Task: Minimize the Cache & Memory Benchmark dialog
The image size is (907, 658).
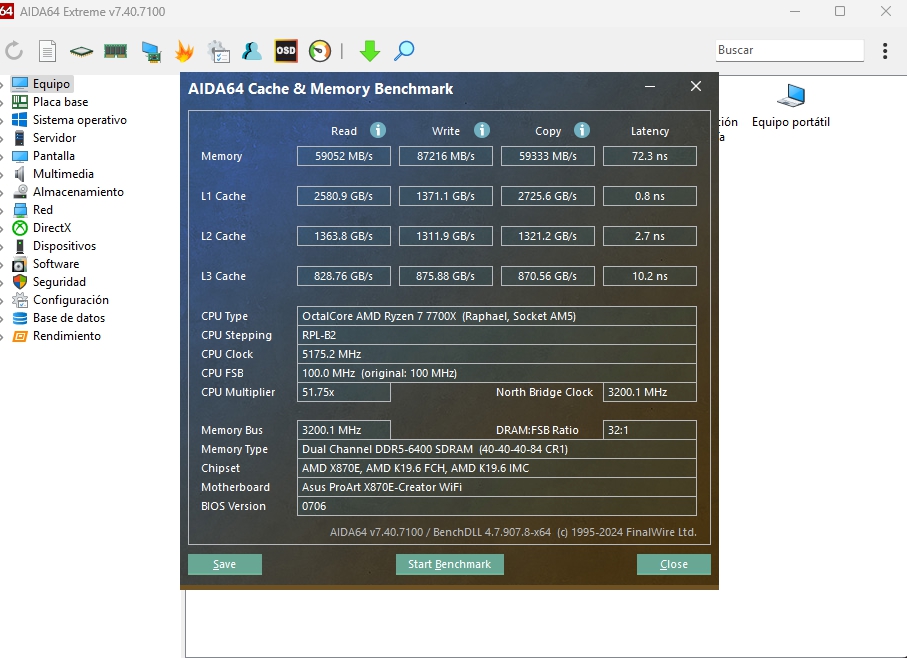Action: (650, 87)
